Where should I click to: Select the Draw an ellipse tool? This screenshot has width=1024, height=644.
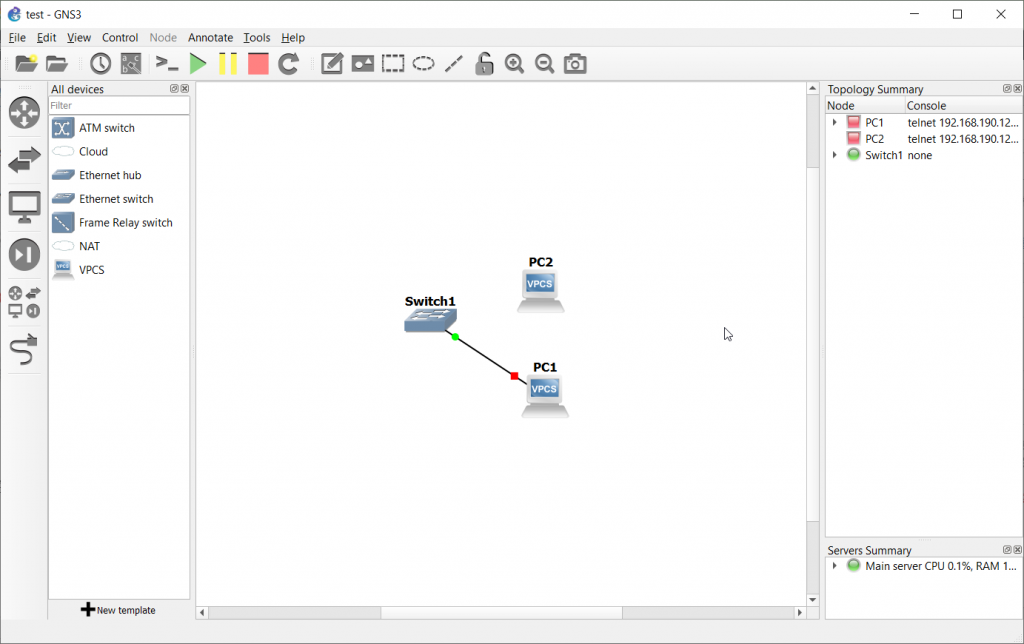coord(423,63)
